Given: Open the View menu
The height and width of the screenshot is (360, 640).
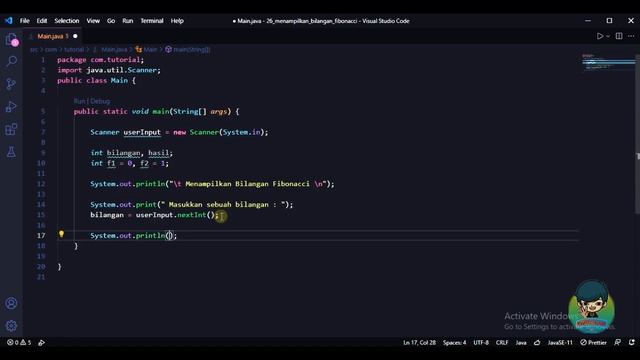Looking at the screenshot, I should tap(93, 21).
